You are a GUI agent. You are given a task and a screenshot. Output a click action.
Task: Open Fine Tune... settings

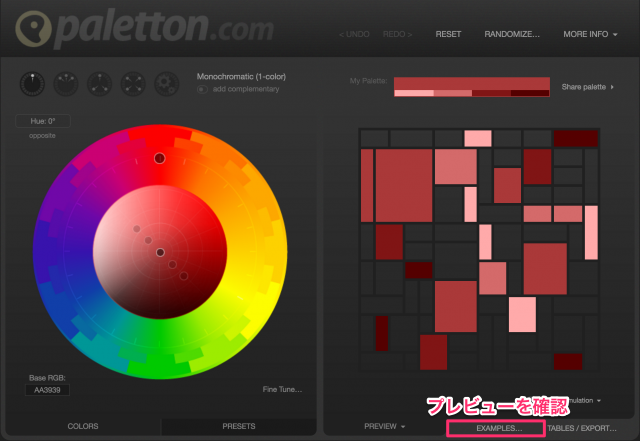(x=282, y=390)
